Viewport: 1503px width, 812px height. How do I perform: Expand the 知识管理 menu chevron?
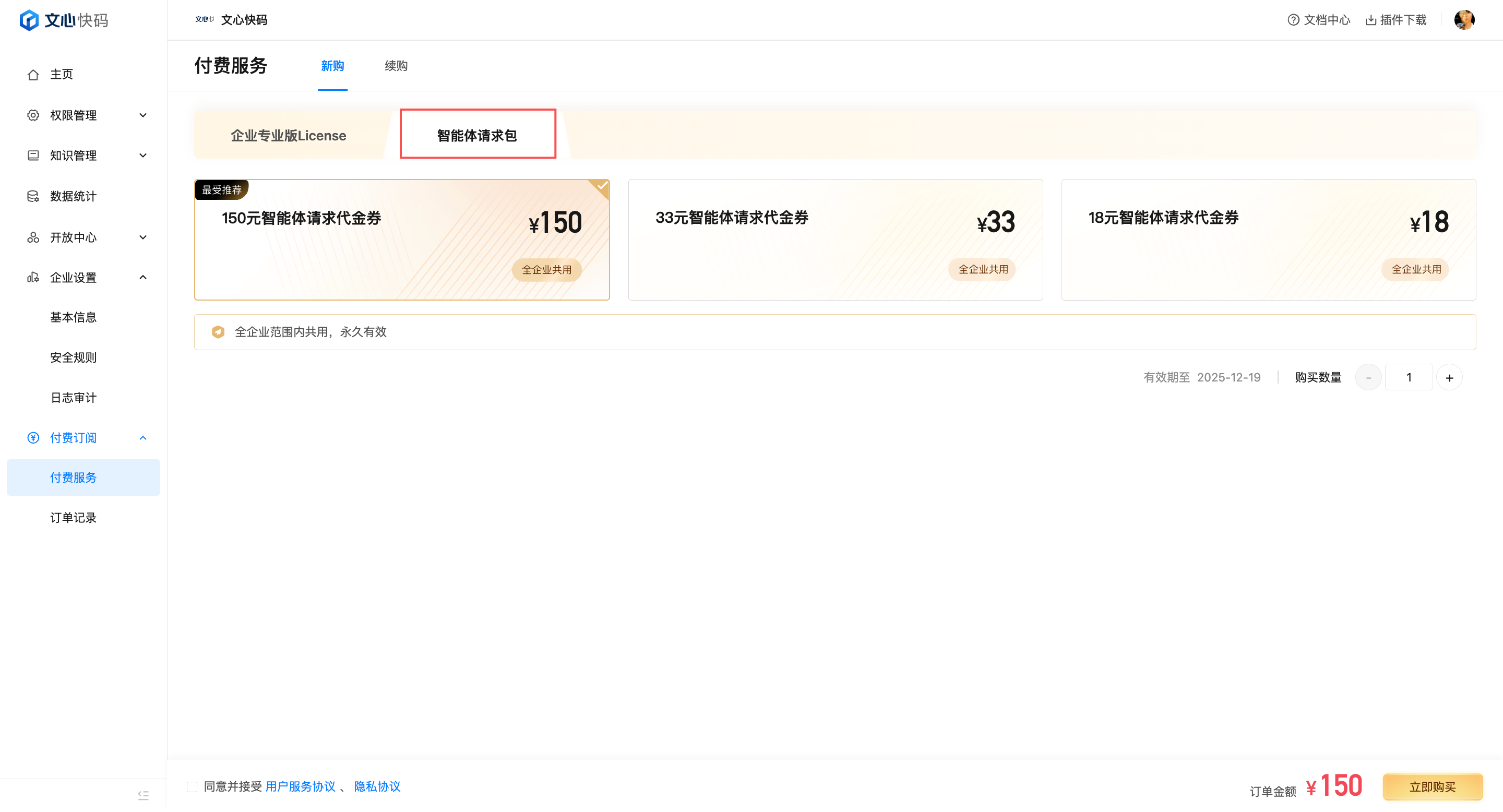(143, 156)
